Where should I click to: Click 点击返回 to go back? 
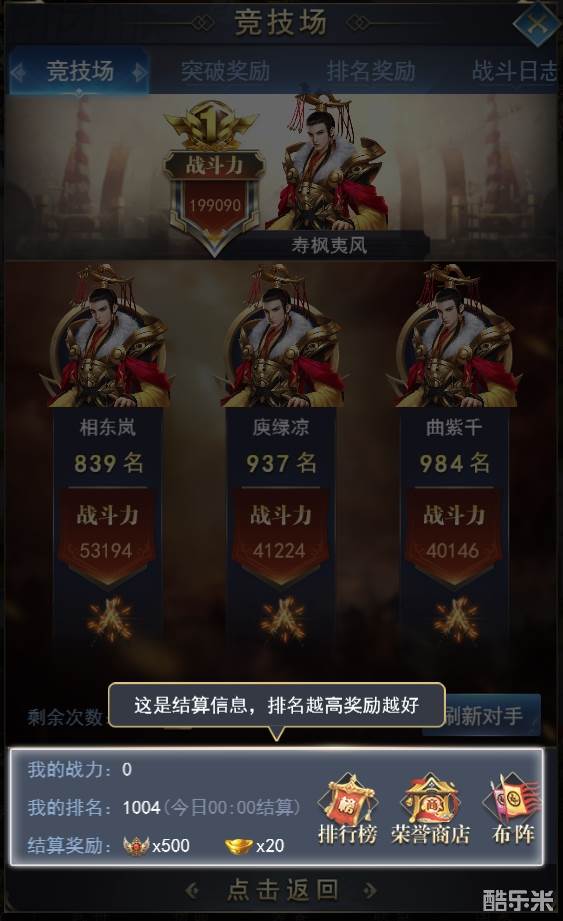pyautogui.click(x=282, y=890)
